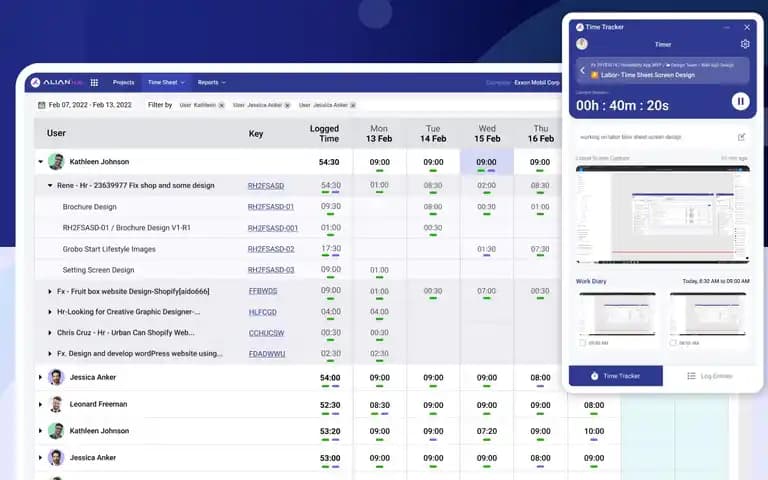
Task: Open the RH2FSASD-02 key link
Action: [271, 249]
